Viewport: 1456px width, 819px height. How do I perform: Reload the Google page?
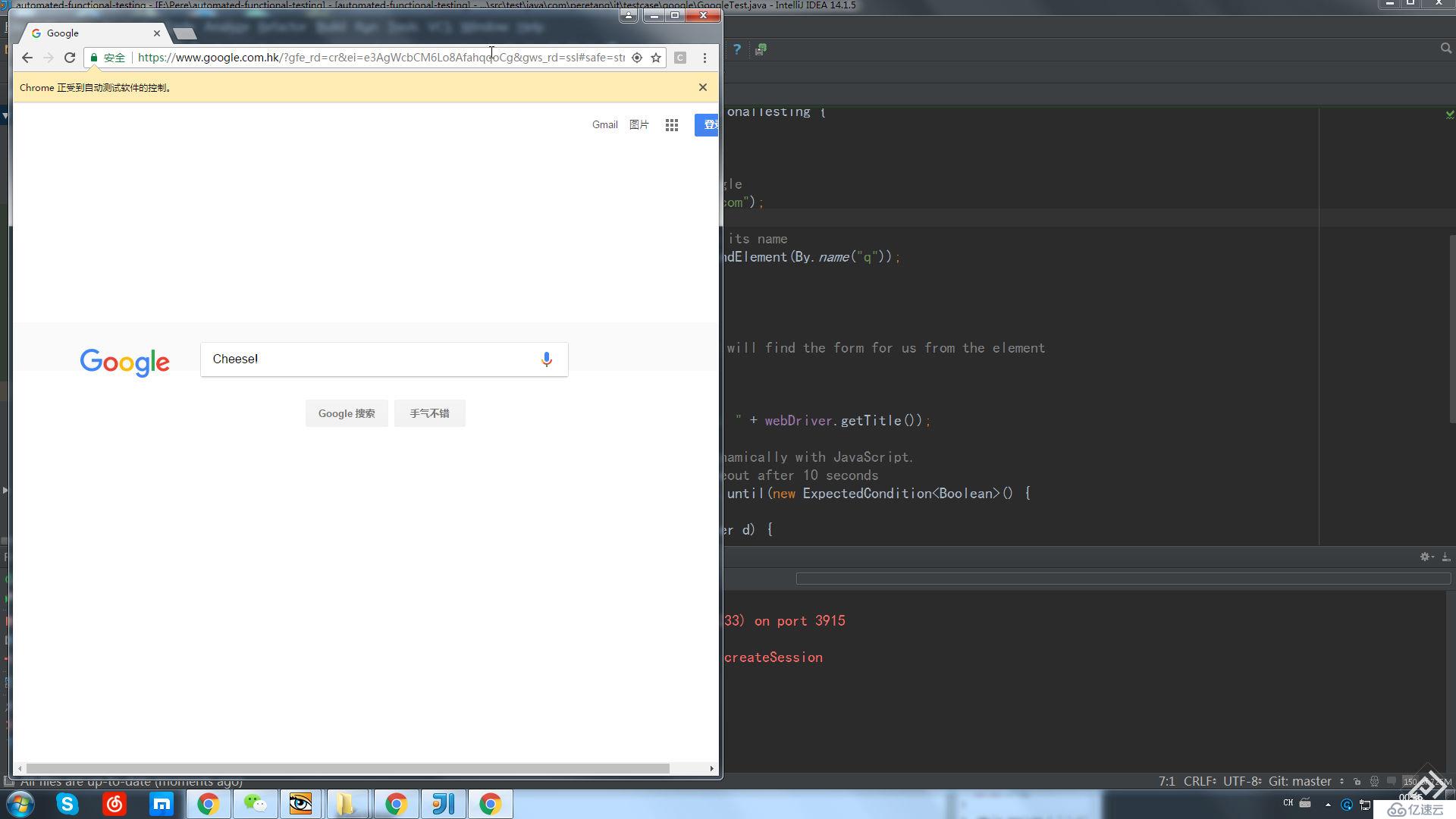[70, 58]
